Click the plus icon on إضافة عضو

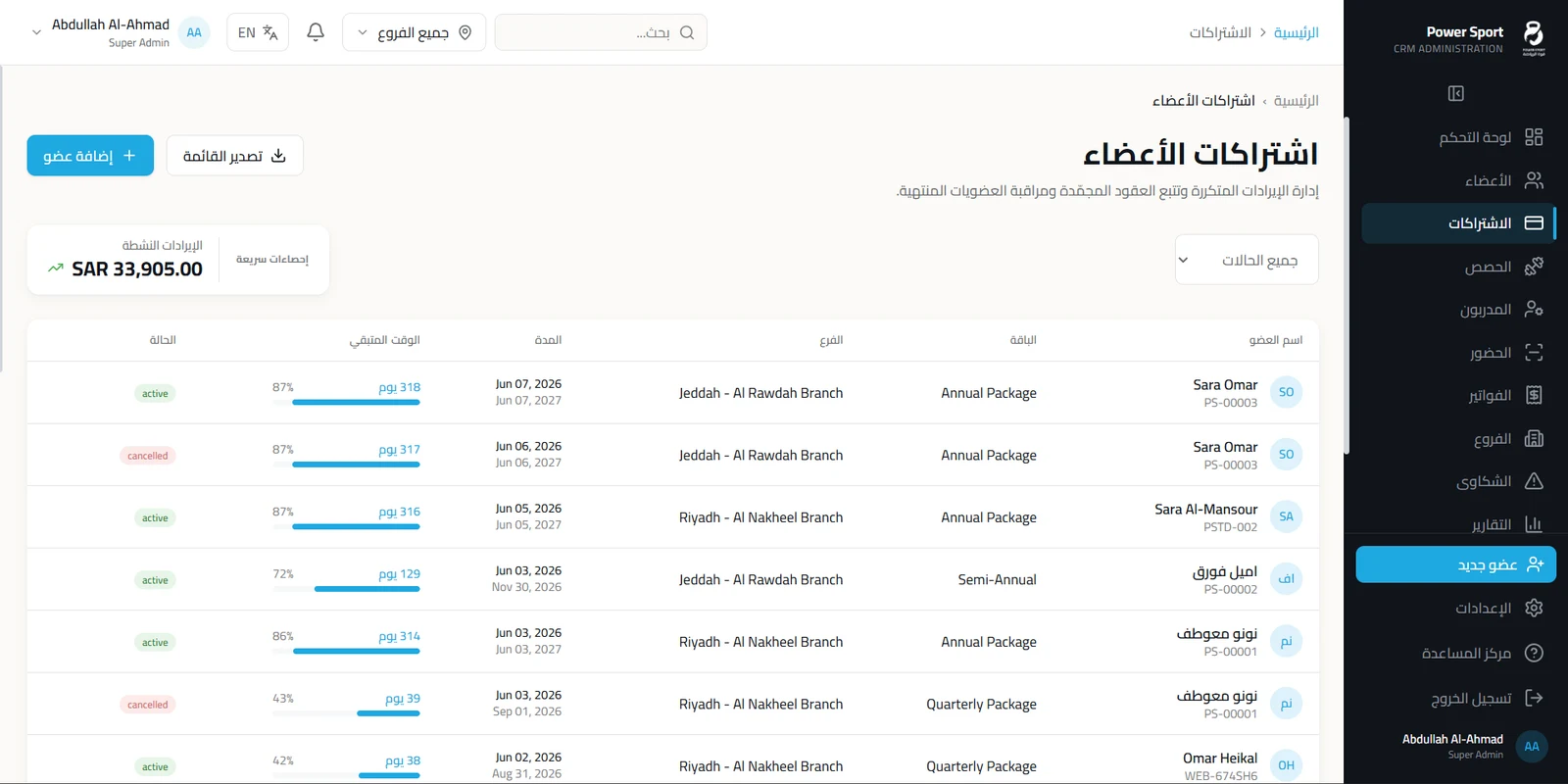[129, 156]
